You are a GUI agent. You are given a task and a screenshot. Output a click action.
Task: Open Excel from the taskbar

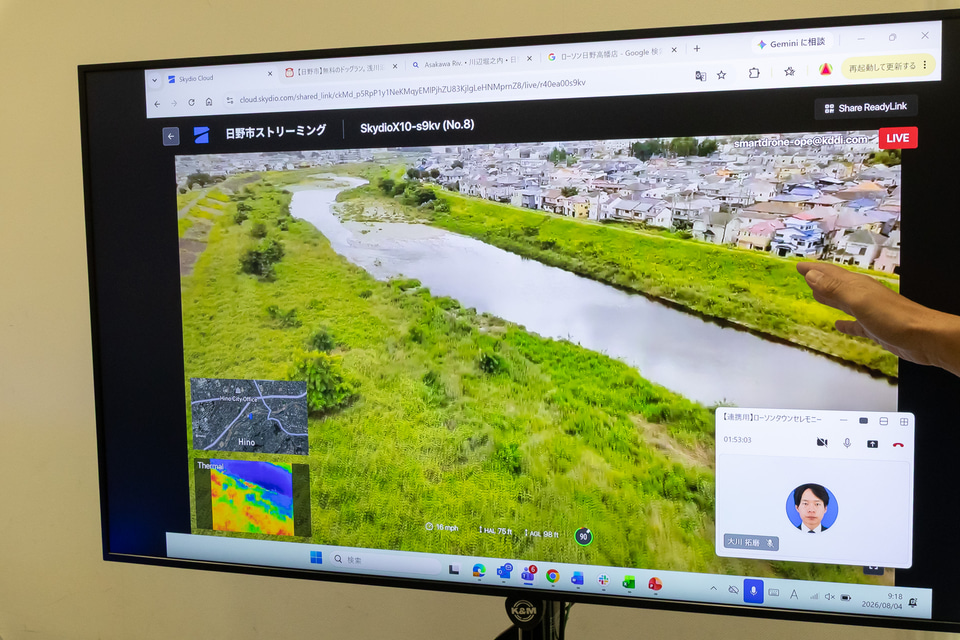pos(629,582)
